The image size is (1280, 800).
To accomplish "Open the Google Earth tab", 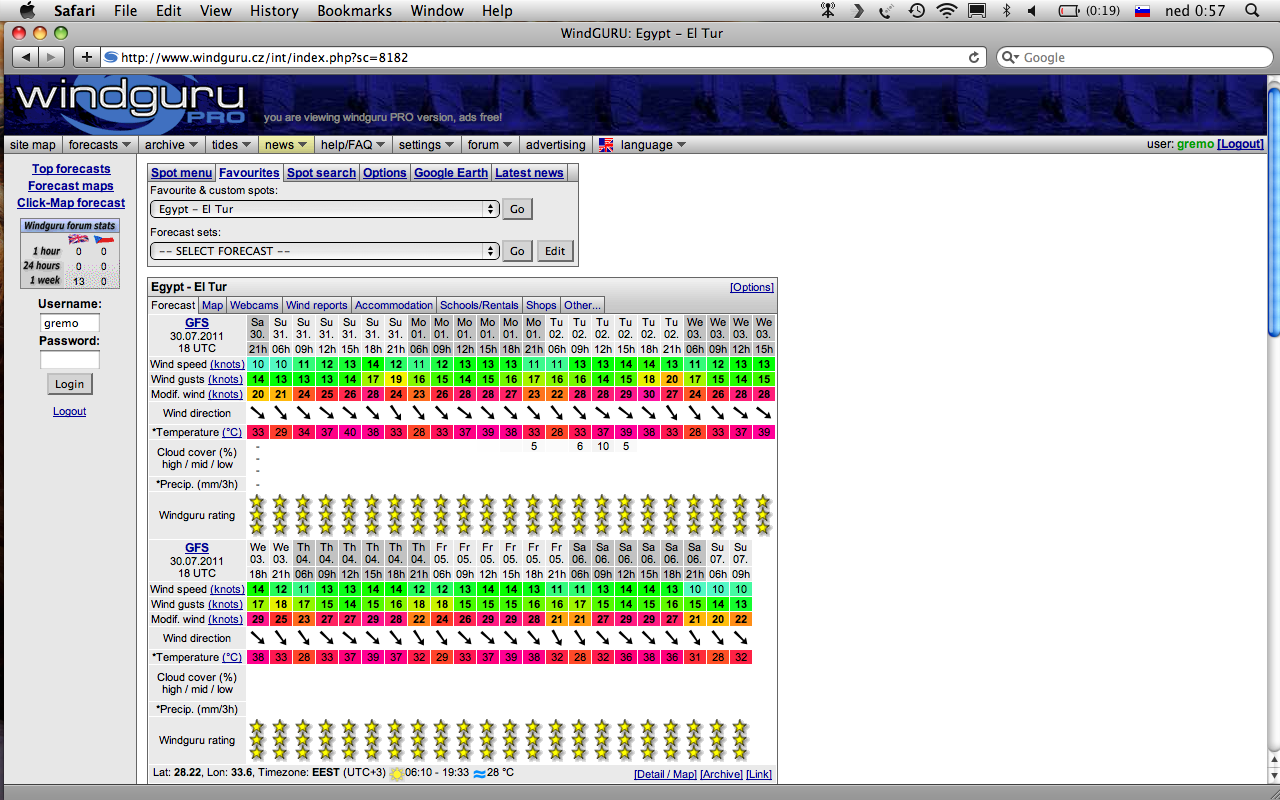I will tap(451, 173).
